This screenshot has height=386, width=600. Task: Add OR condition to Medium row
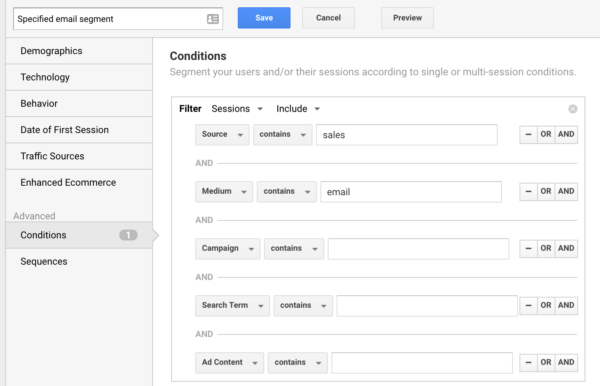[x=546, y=192]
